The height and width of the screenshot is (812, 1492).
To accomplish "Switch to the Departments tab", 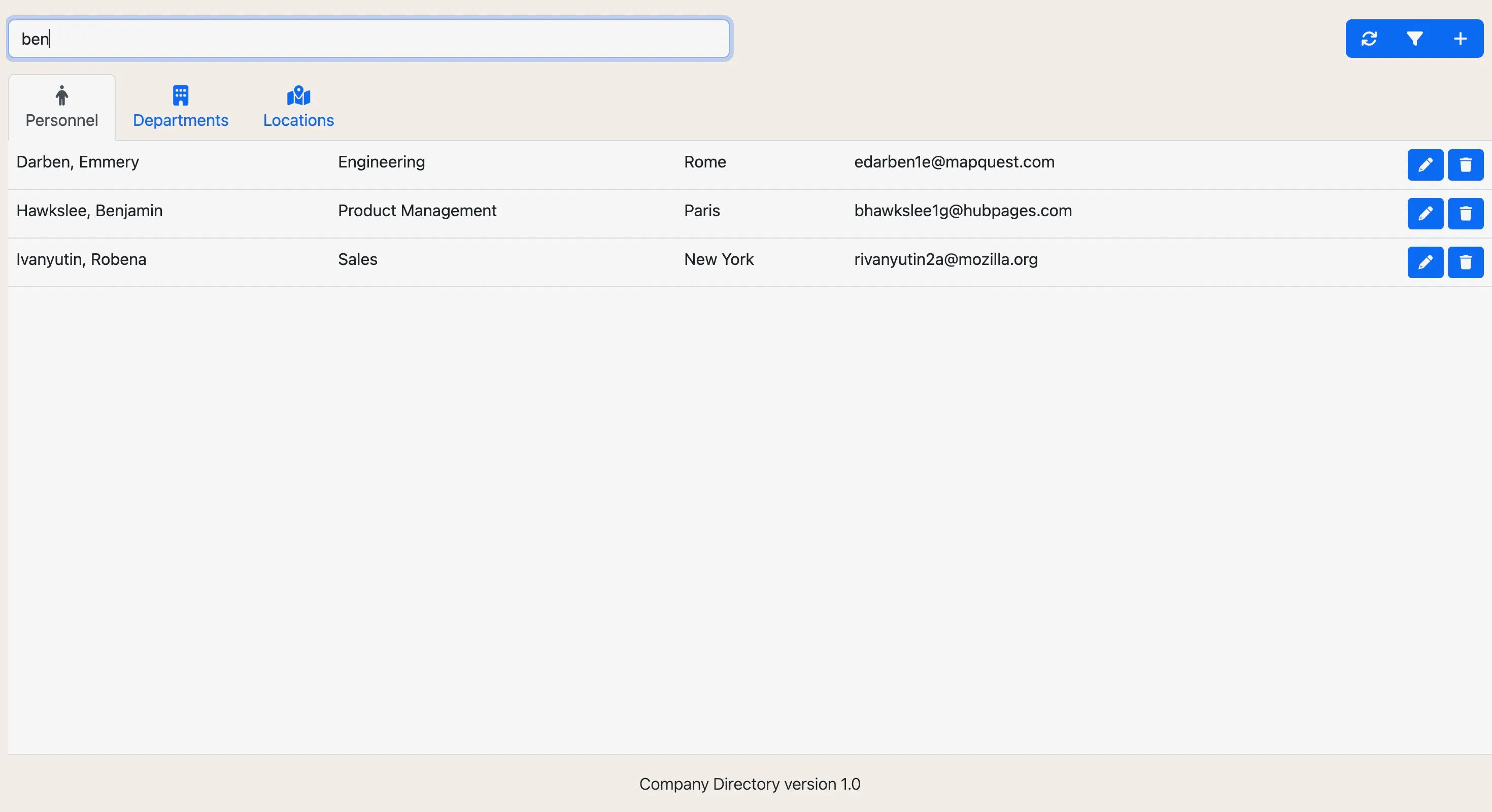I will click(x=181, y=108).
